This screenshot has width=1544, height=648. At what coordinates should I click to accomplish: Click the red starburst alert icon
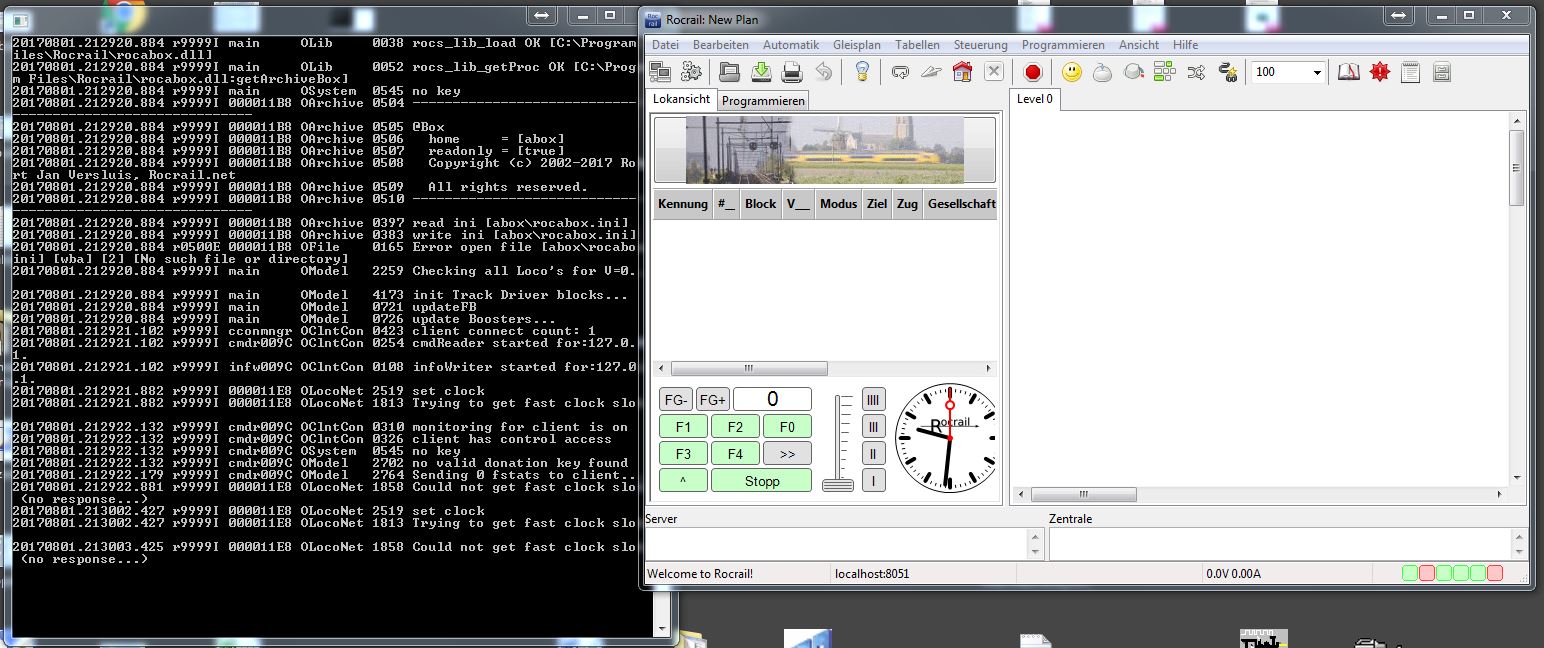1380,72
